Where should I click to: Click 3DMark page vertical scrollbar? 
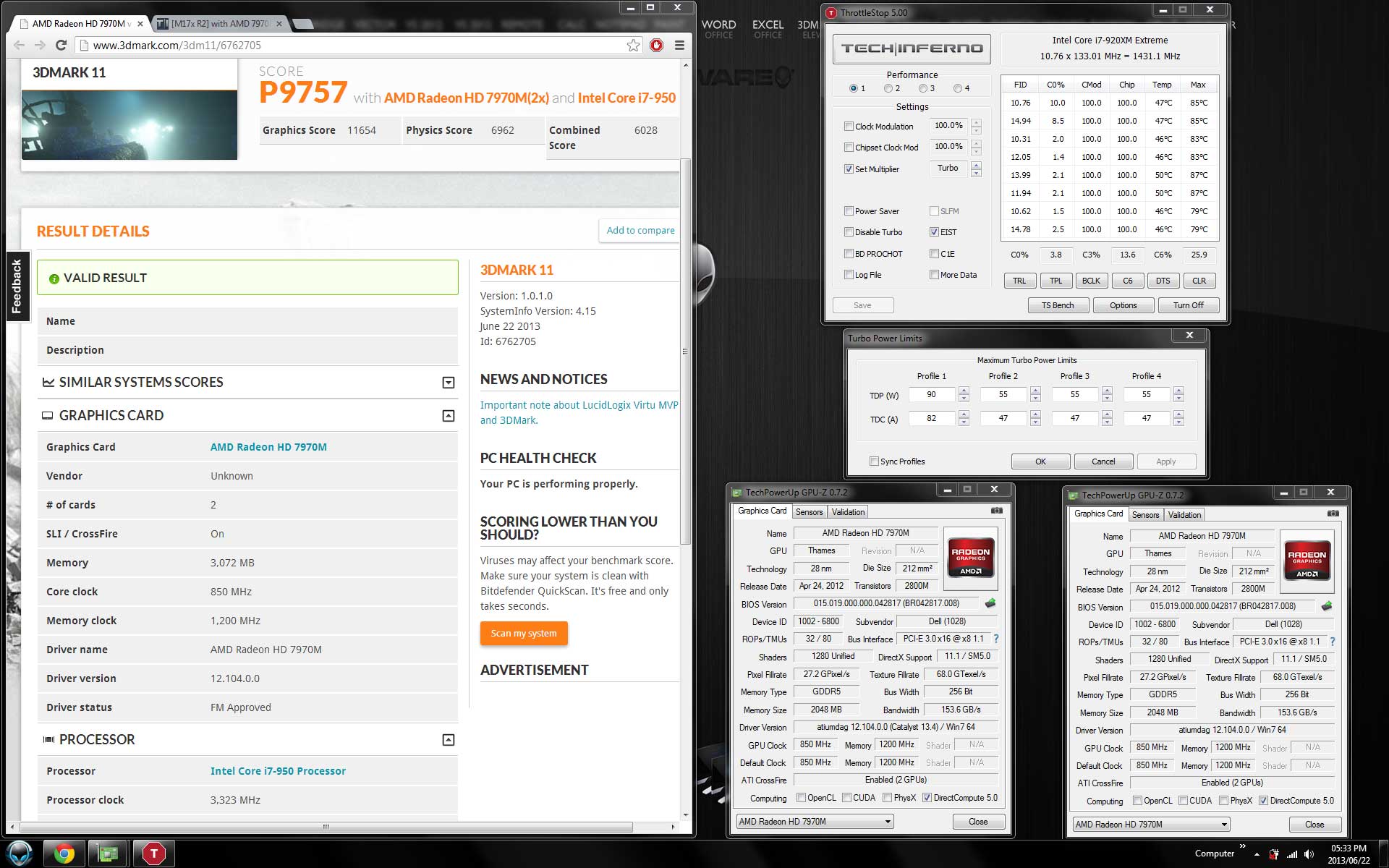(685, 351)
